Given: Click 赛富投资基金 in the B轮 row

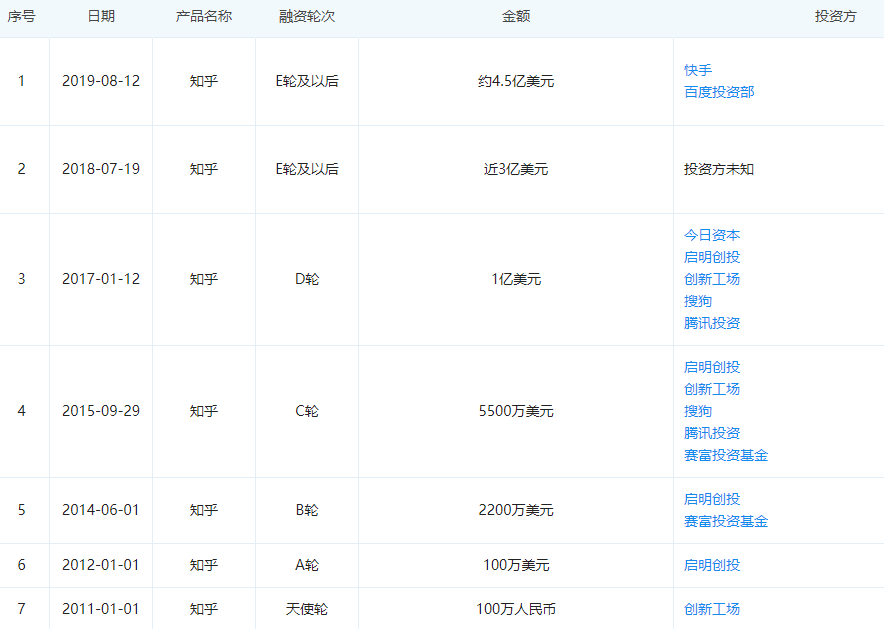Looking at the screenshot, I should click(x=726, y=521).
